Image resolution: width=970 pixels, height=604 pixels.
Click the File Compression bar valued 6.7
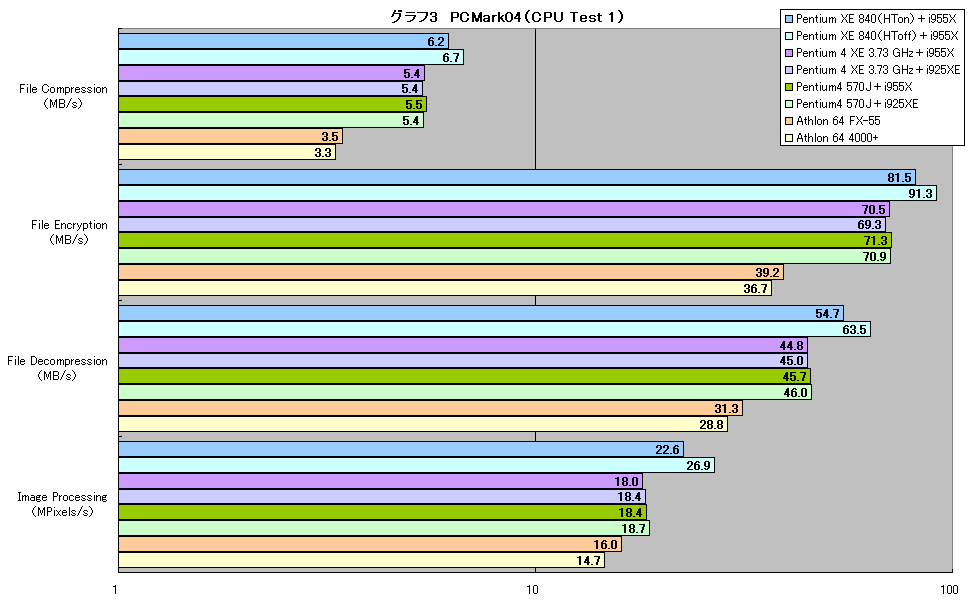click(x=291, y=58)
